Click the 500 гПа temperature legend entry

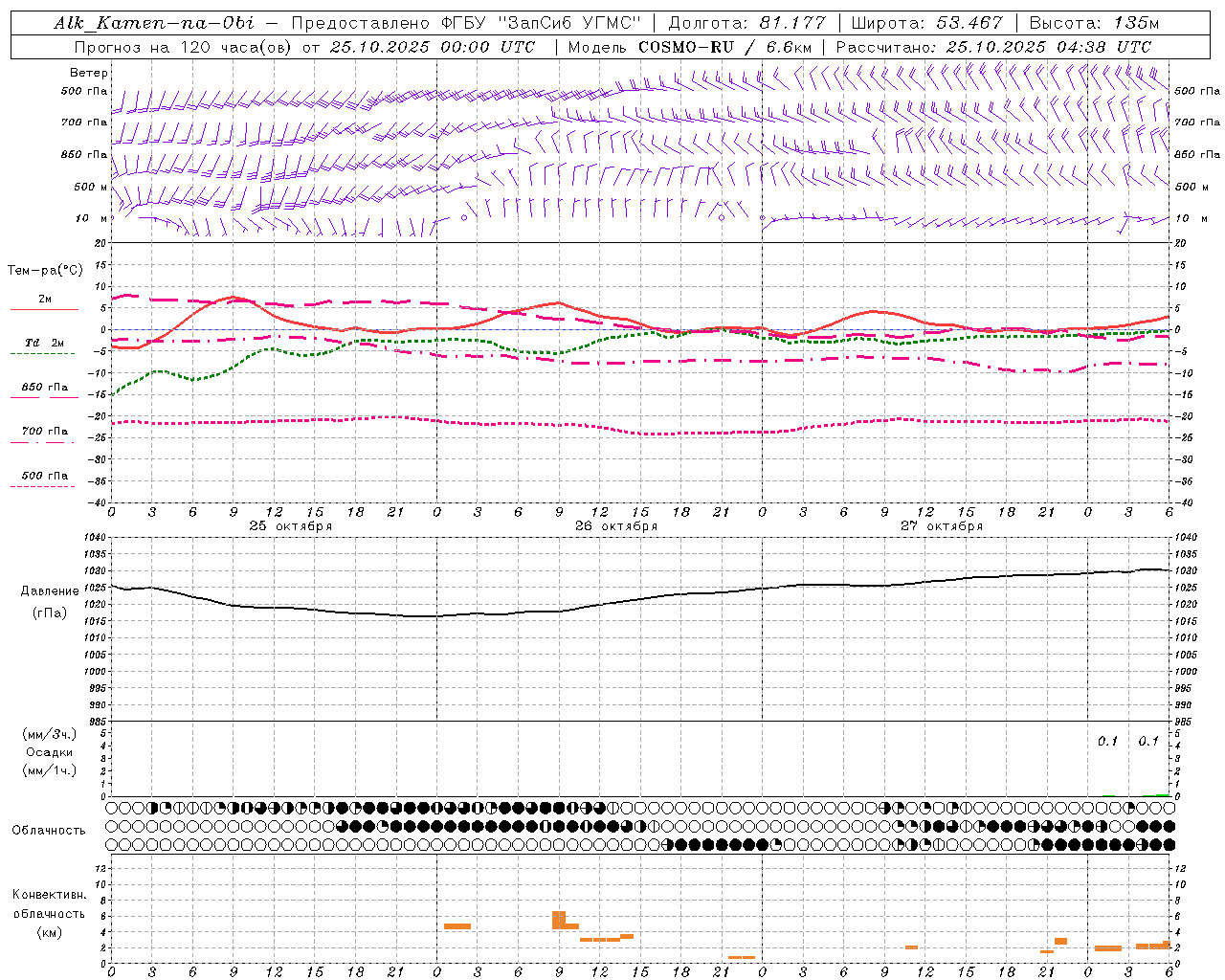[x=45, y=476]
